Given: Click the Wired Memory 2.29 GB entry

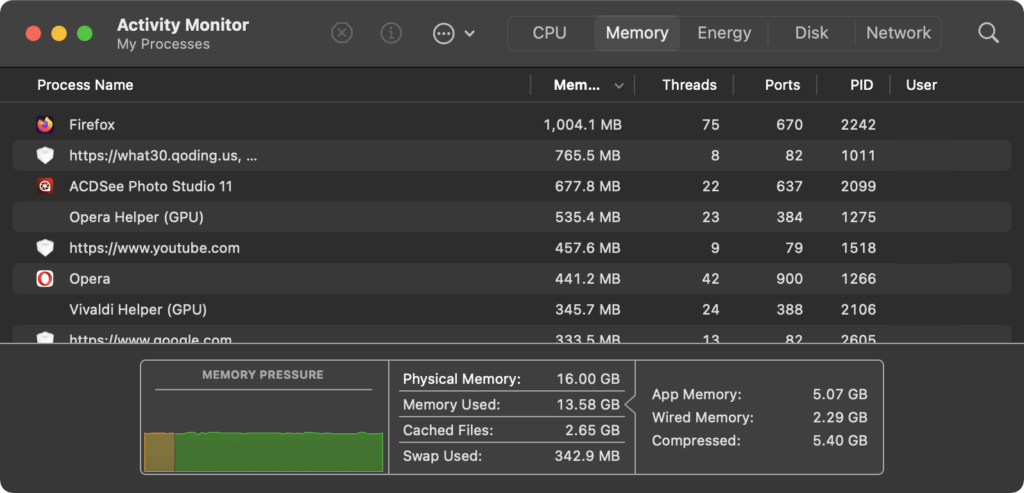Looking at the screenshot, I should [760, 417].
